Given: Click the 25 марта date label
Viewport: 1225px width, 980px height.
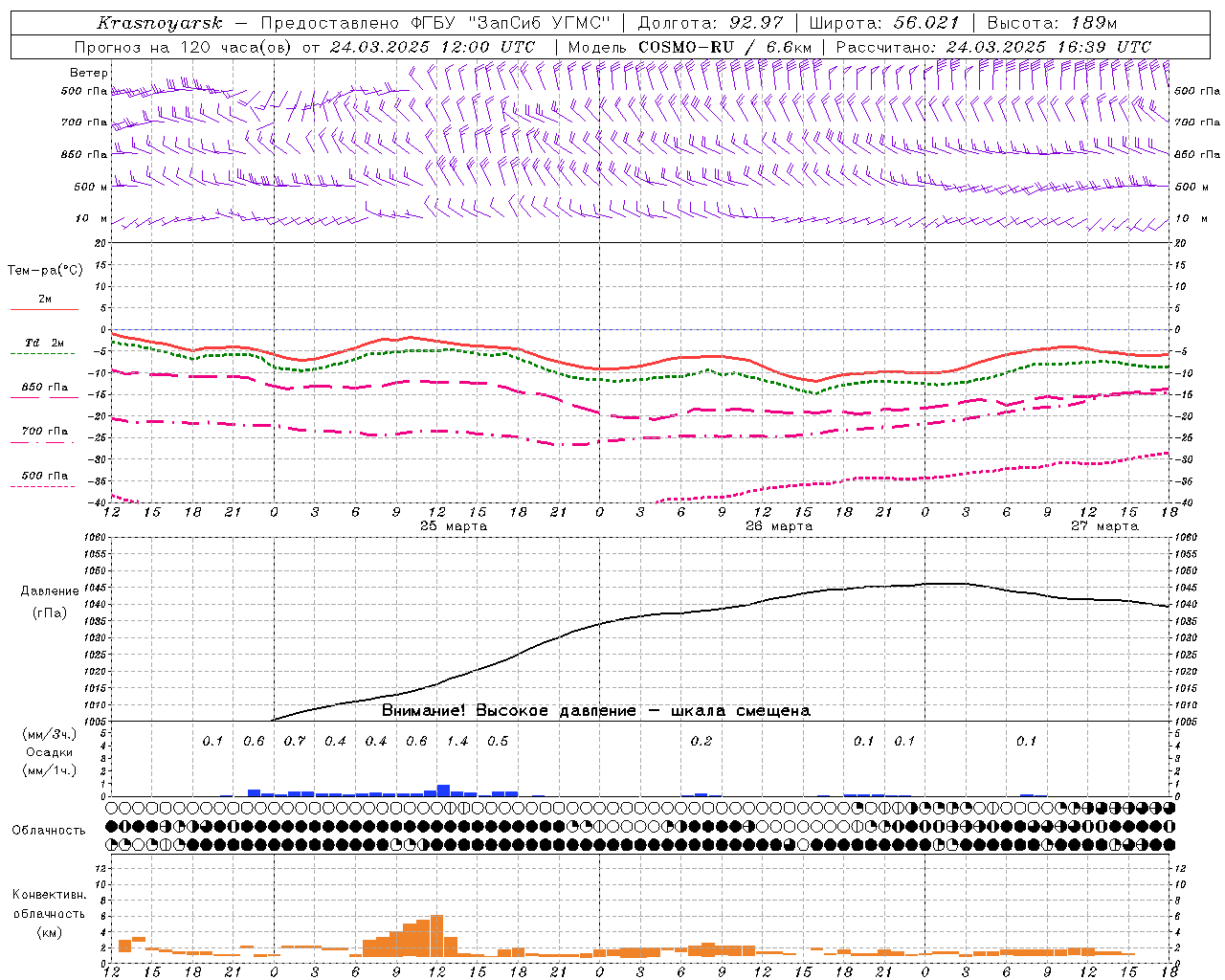Looking at the screenshot, I should pyautogui.click(x=454, y=526).
